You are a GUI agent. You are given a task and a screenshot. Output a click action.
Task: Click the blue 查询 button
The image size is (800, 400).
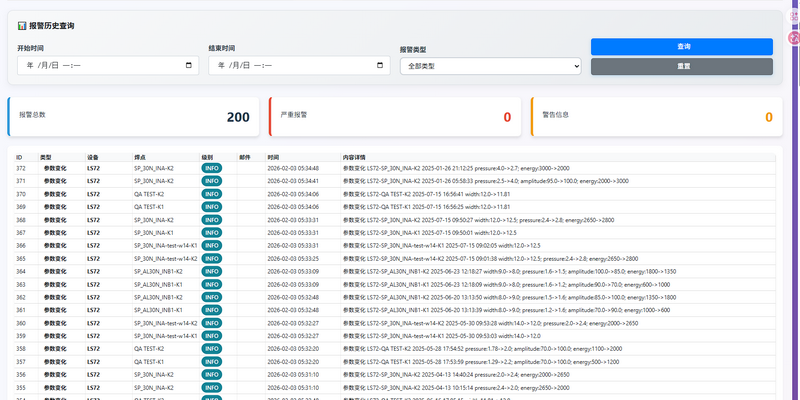pos(682,46)
